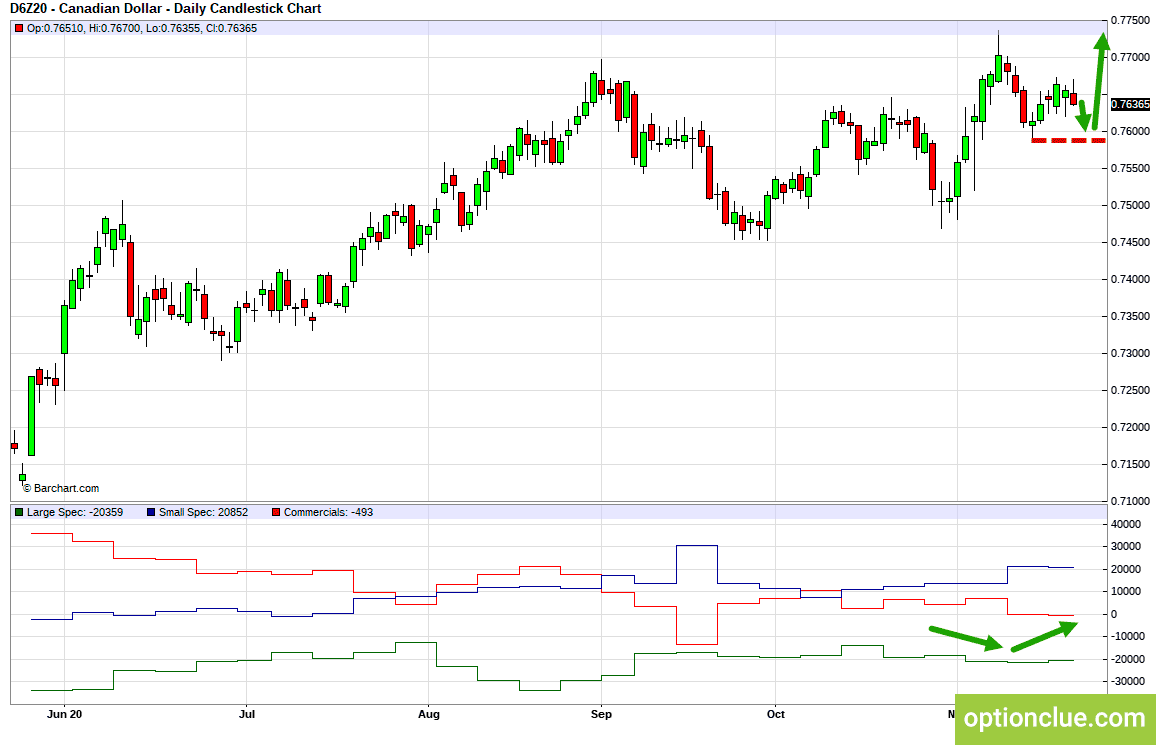The width and height of the screenshot is (1156, 745).
Task: Click the large green up arrow on price chart
Action: pos(1098,82)
